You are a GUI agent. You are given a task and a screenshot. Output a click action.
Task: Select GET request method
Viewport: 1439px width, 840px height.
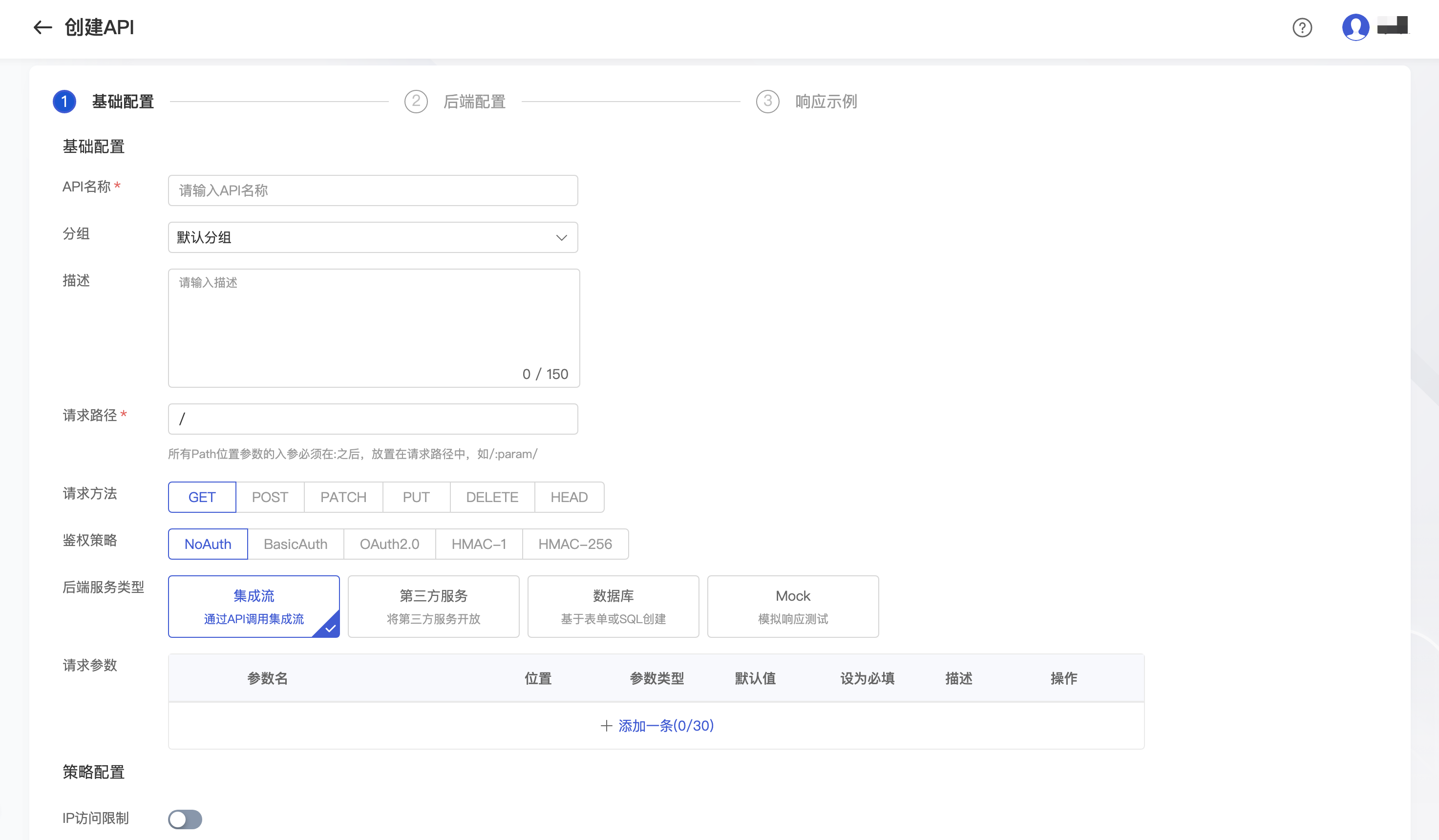(x=202, y=497)
